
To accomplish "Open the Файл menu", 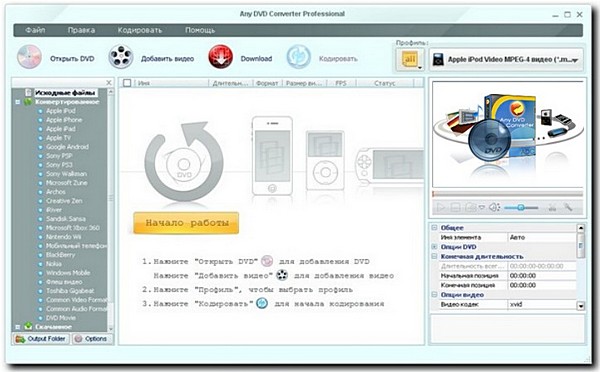I will [x=35, y=30].
